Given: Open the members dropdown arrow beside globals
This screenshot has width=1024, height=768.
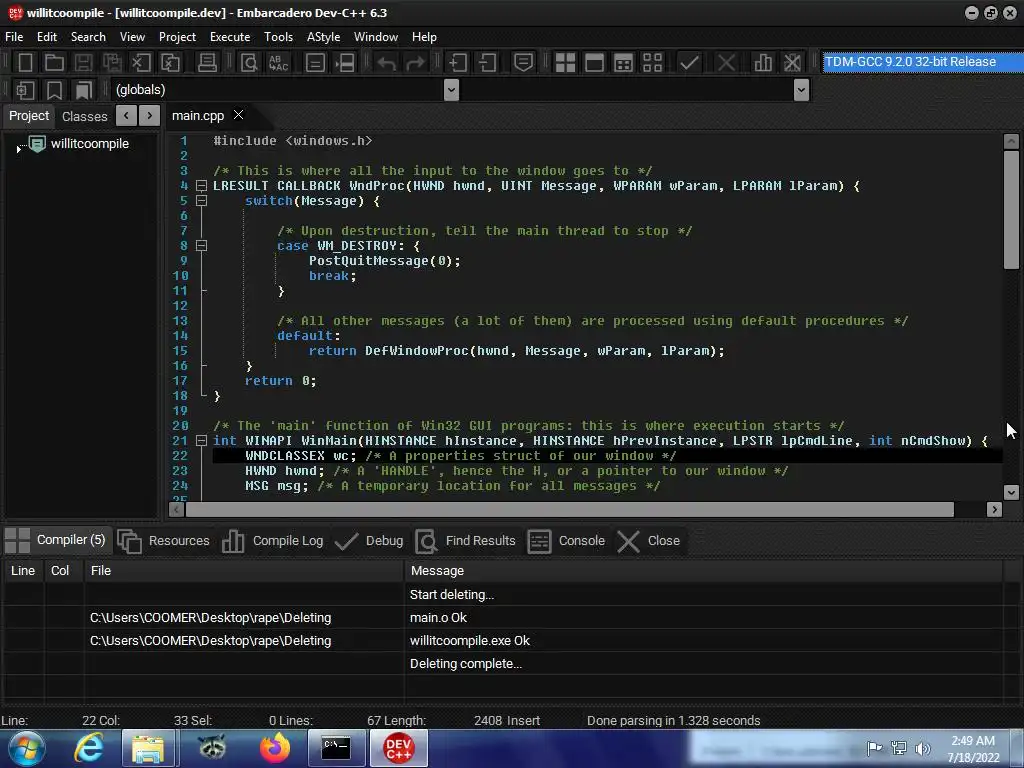Looking at the screenshot, I should coord(801,90).
